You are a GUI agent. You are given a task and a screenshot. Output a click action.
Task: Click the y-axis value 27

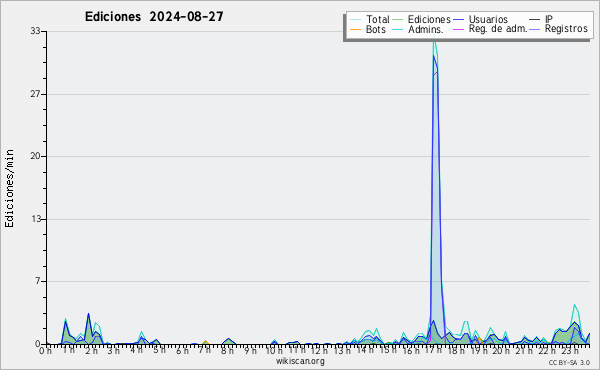coord(36,94)
